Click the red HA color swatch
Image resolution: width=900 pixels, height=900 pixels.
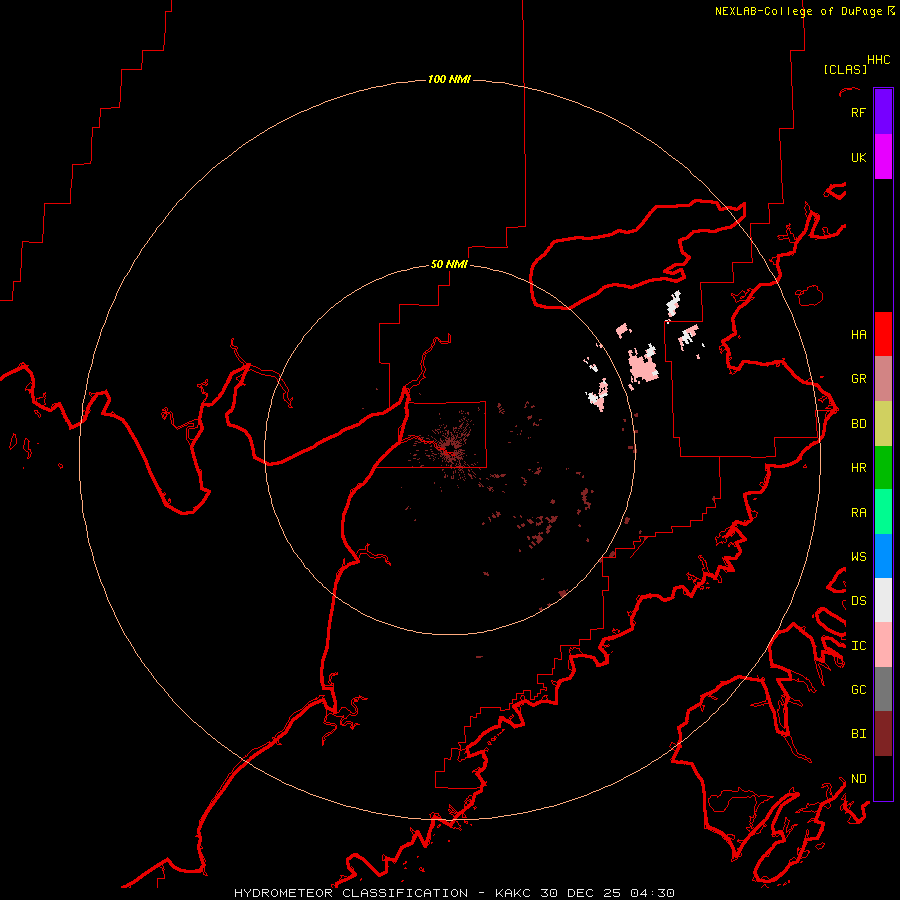pyautogui.click(x=883, y=334)
